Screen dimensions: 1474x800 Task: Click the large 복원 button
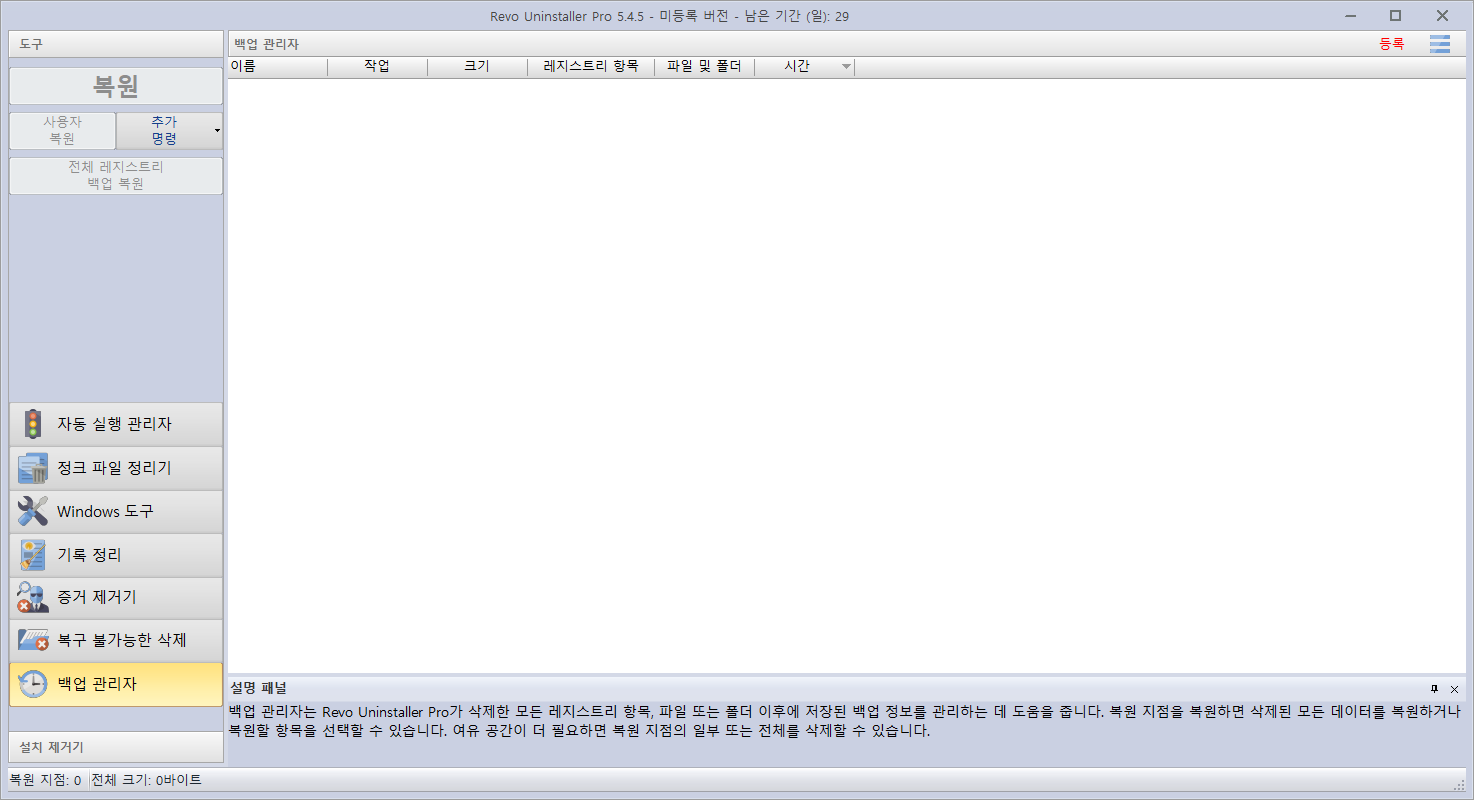pyautogui.click(x=116, y=86)
